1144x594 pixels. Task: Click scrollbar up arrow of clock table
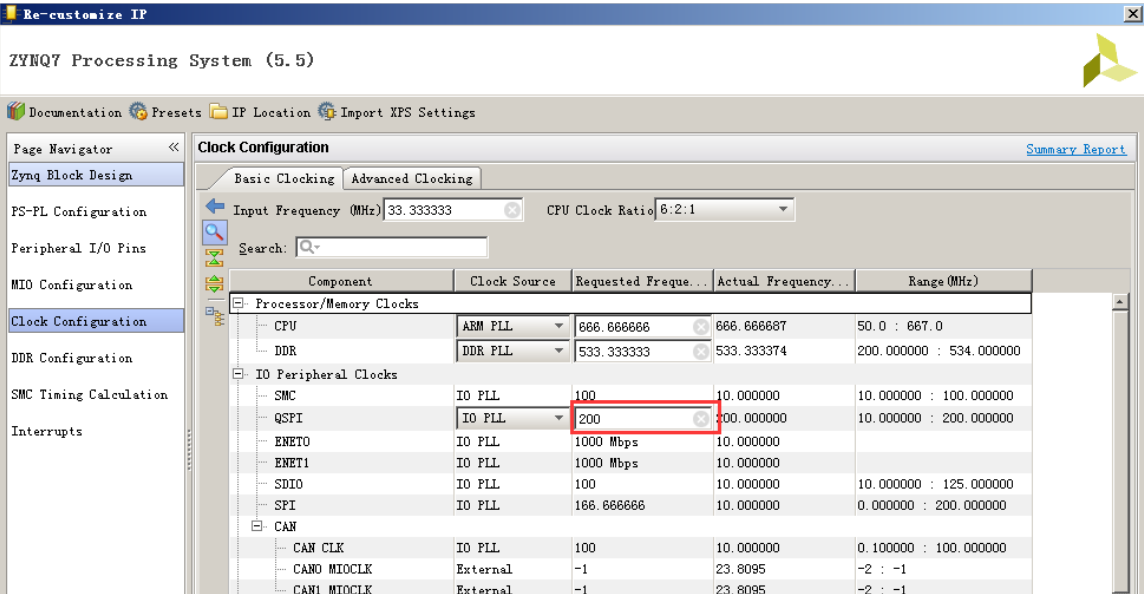point(1120,301)
